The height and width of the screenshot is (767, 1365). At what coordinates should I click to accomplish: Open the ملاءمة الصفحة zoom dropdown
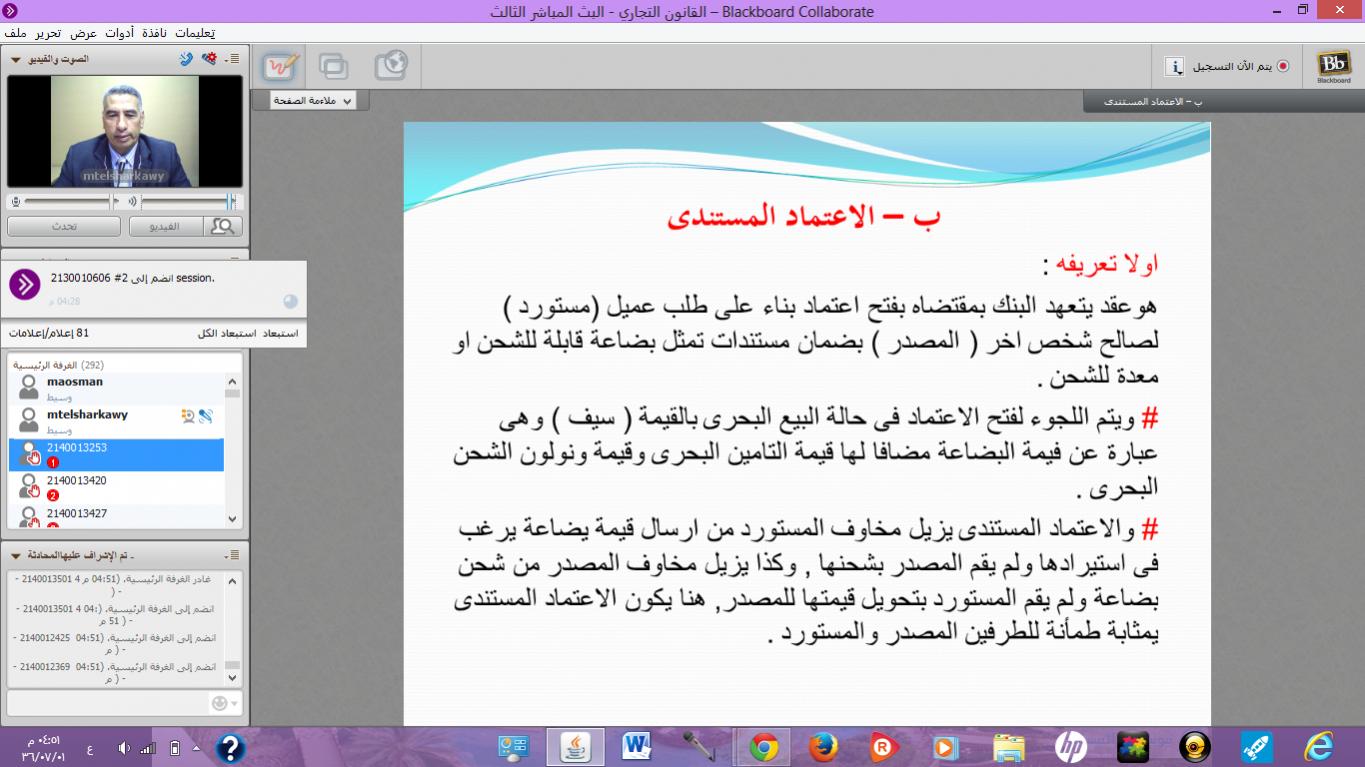point(311,101)
